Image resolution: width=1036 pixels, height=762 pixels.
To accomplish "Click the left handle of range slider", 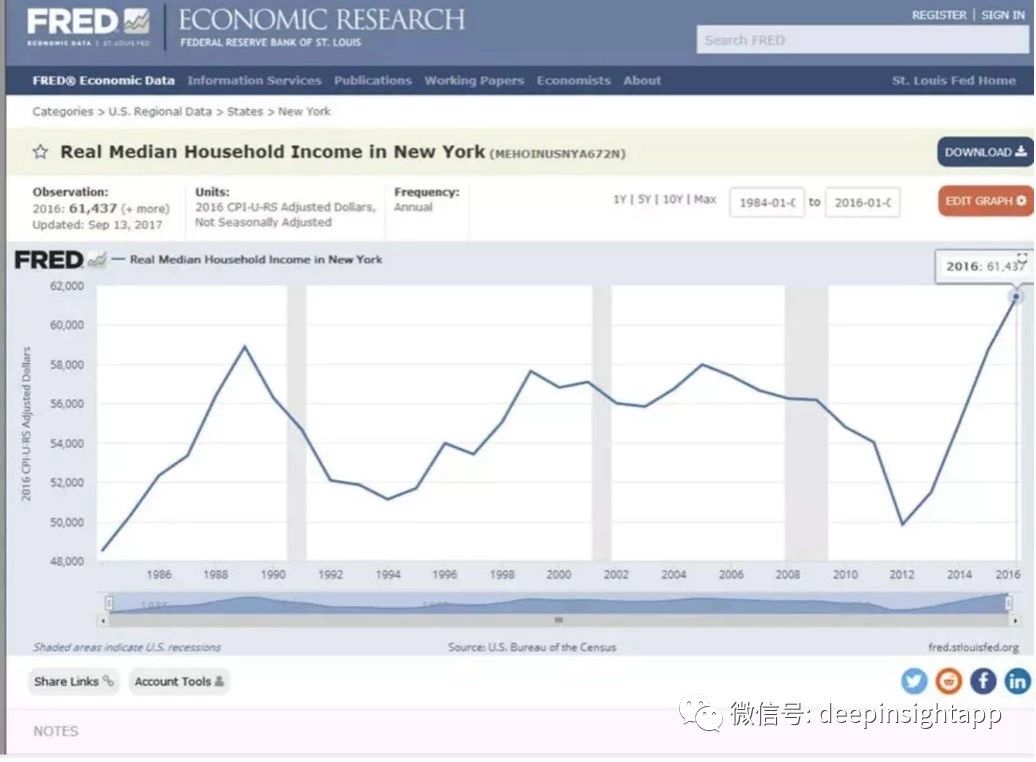I will 109,603.
